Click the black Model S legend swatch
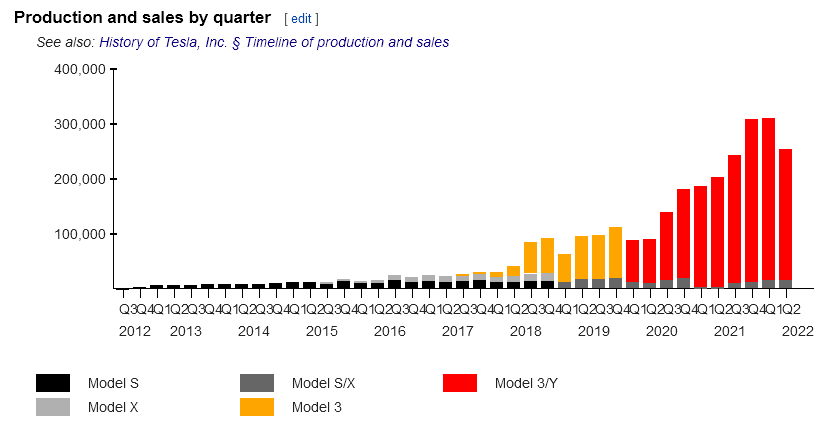The image size is (834, 426). (x=53, y=383)
